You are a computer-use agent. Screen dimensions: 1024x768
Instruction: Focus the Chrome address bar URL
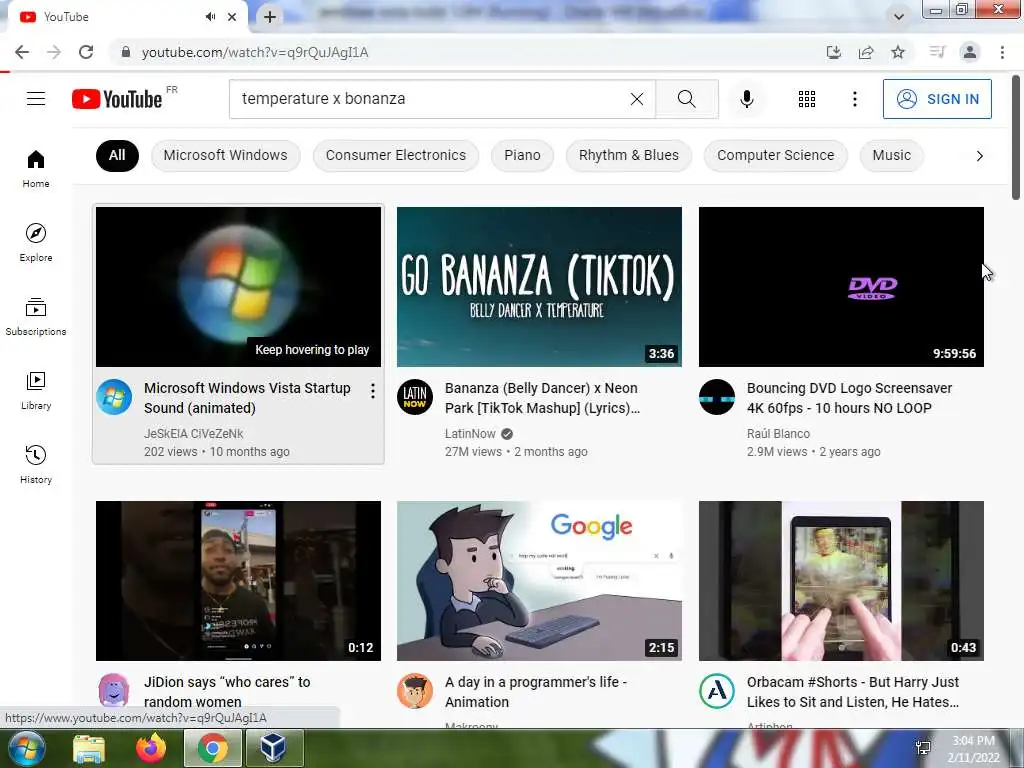tap(255, 52)
